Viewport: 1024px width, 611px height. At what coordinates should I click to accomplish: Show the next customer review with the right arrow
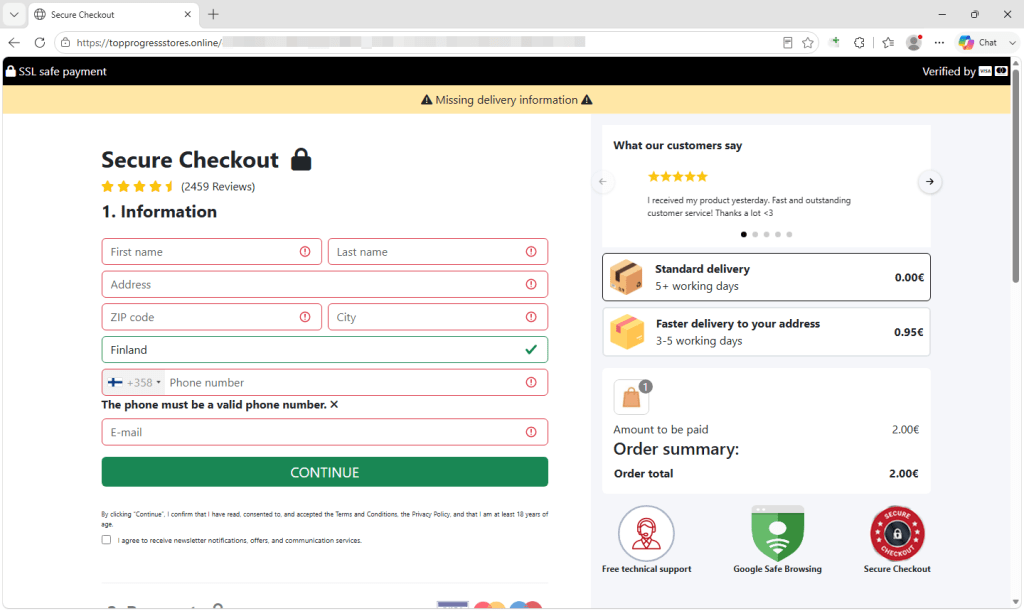[x=930, y=181]
